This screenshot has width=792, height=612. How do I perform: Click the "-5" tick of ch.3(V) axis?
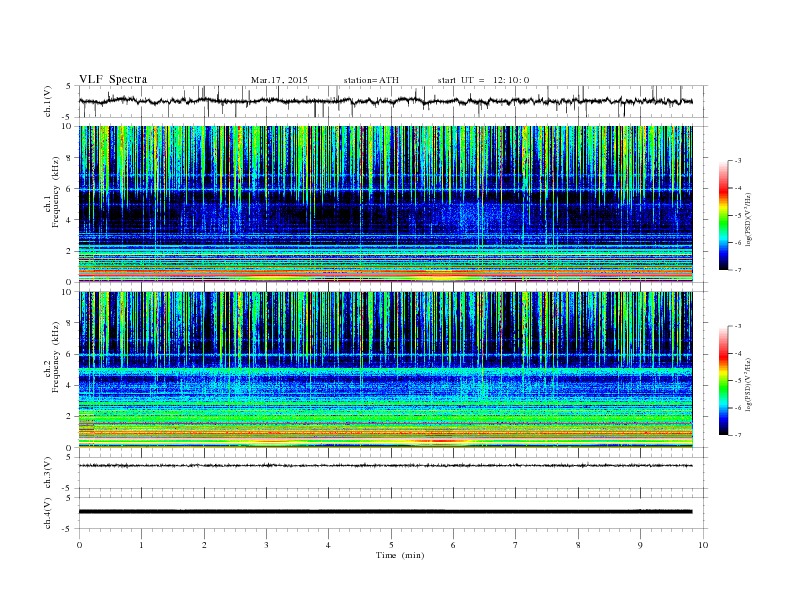(x=68, y=489)
